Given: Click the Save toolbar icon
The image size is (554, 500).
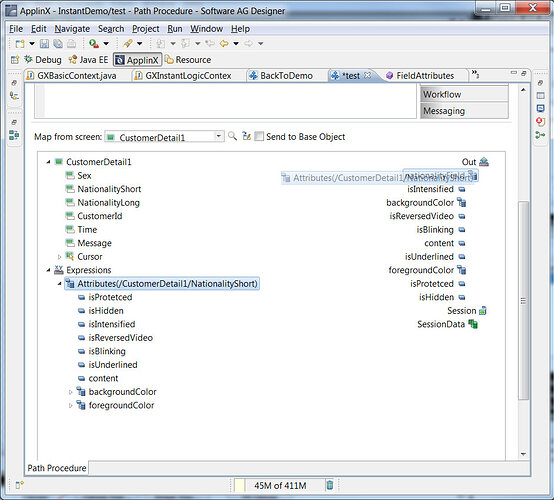Looking at the screenshot, I should (45, 43).
